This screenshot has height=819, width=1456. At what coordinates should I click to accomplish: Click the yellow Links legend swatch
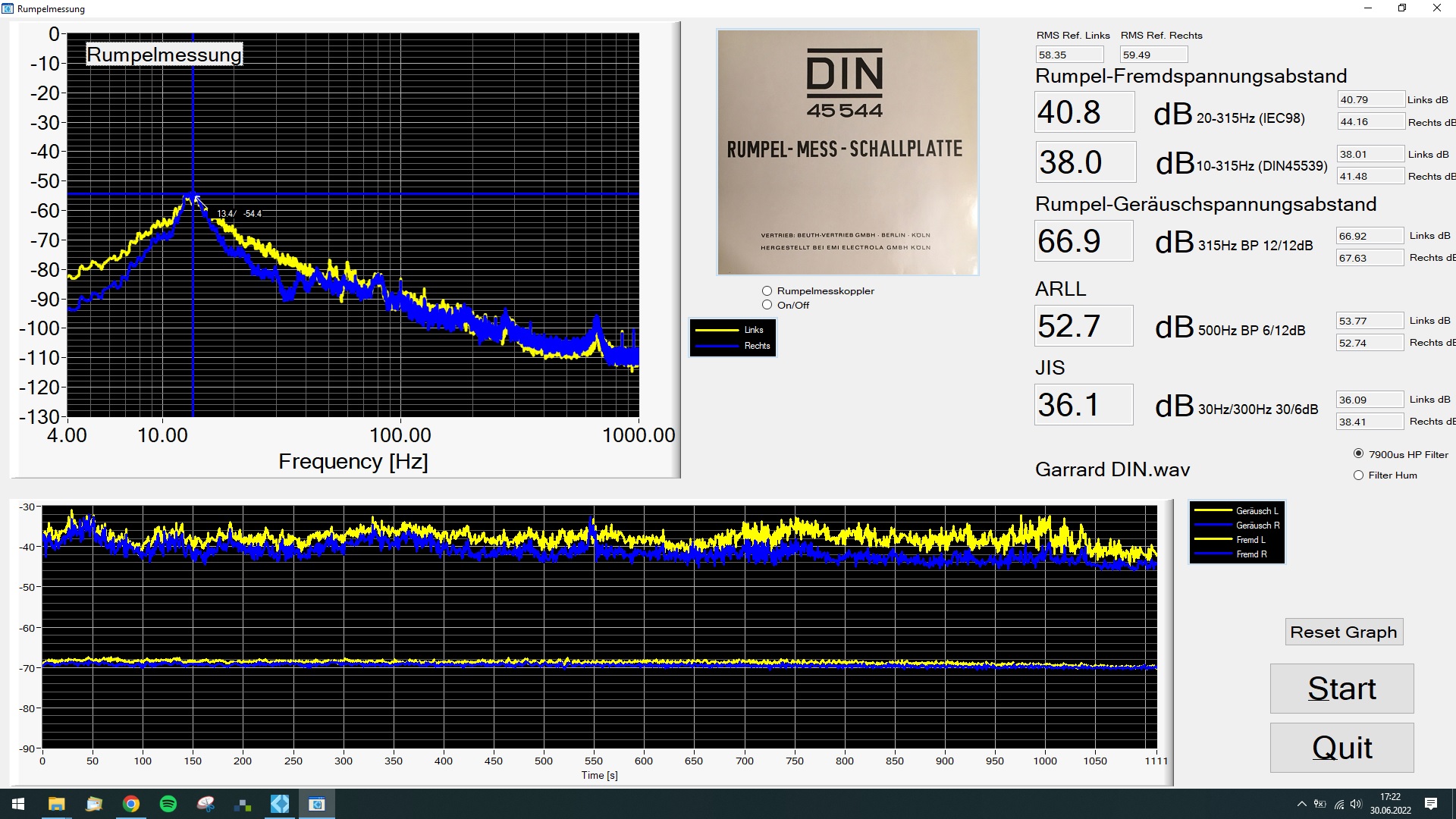click(x=717, y=330)
